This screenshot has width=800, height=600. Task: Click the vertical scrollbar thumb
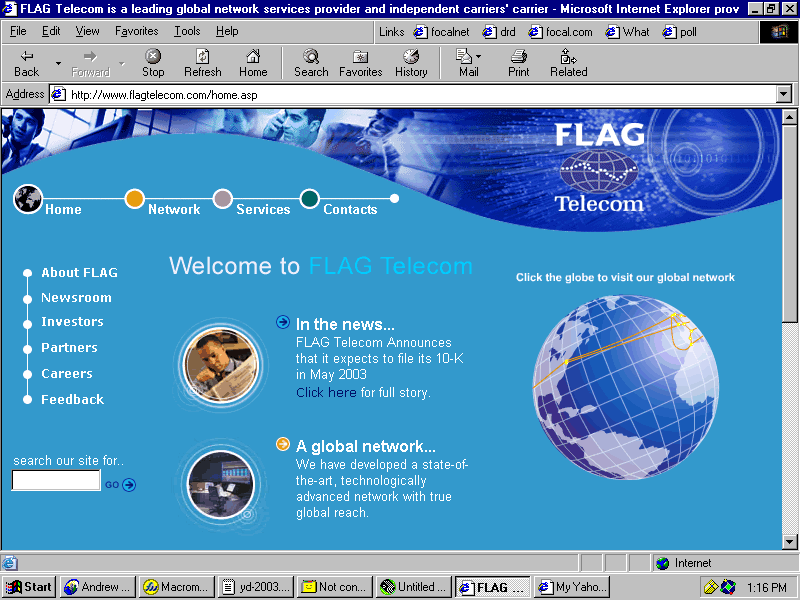790,223
